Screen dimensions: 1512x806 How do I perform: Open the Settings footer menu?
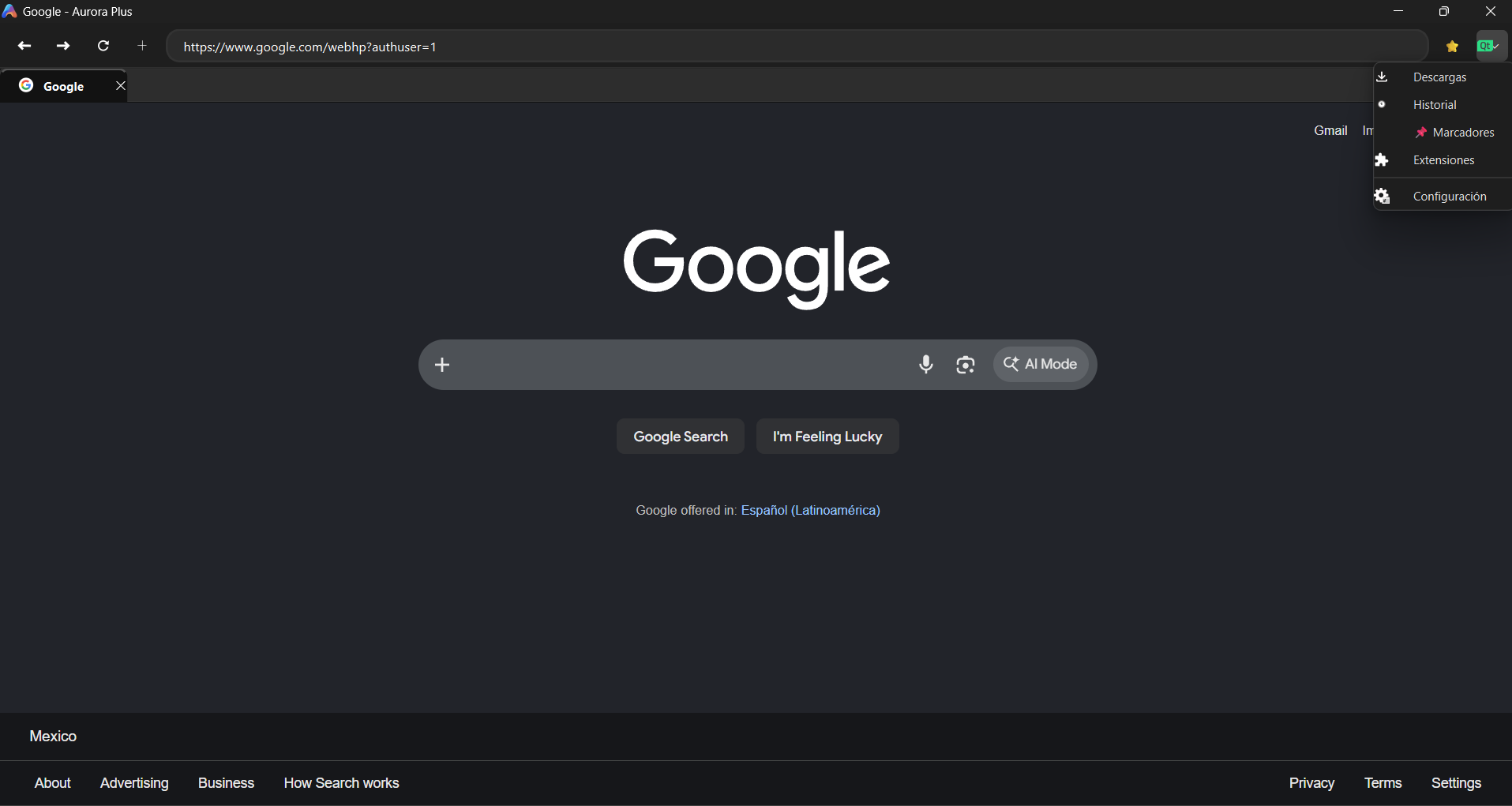(x=1456, y=782)
